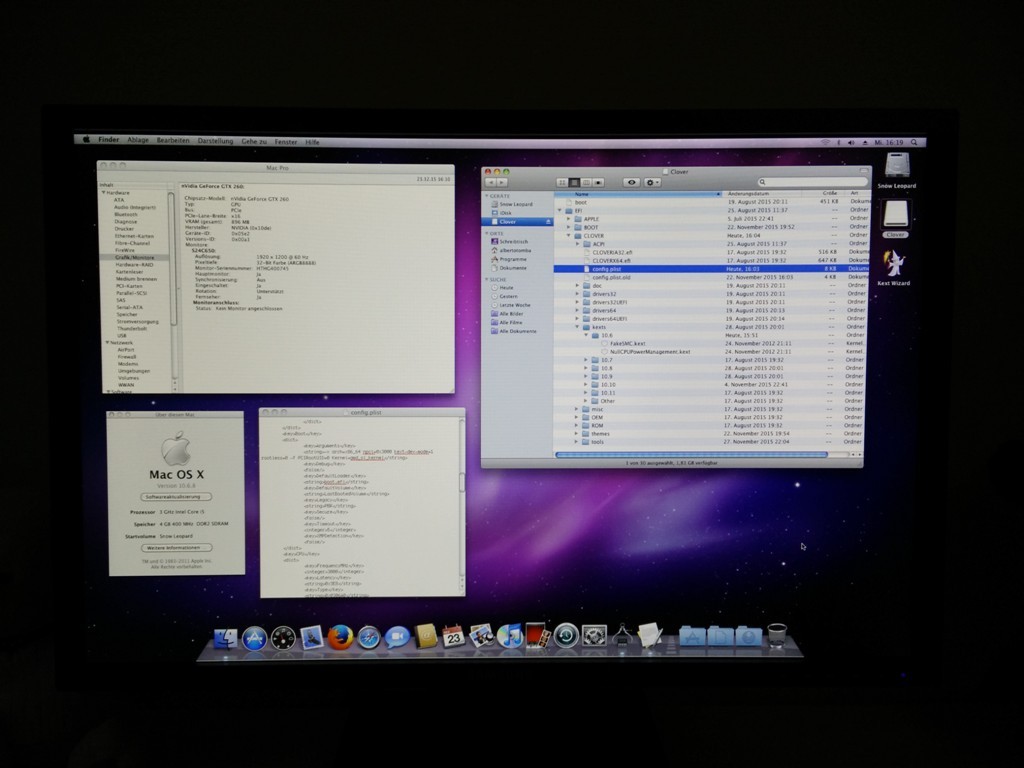The height and width of the screenshot is (768, 1024).
Task: Open Dashboard gauge icon in Dock
Action: click(283, 638)
